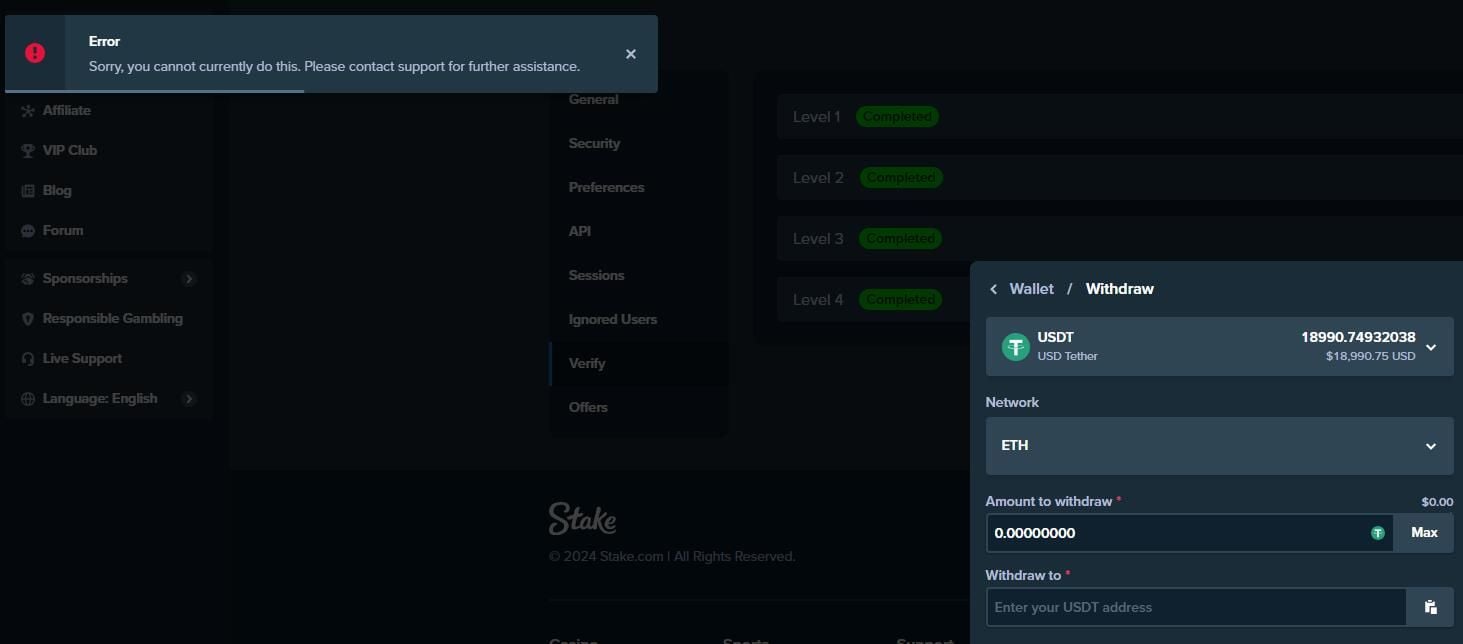Viewport: 1463px width, 644px height.
Task: Click Level 4 Completed badge
Action: (901, 300)
